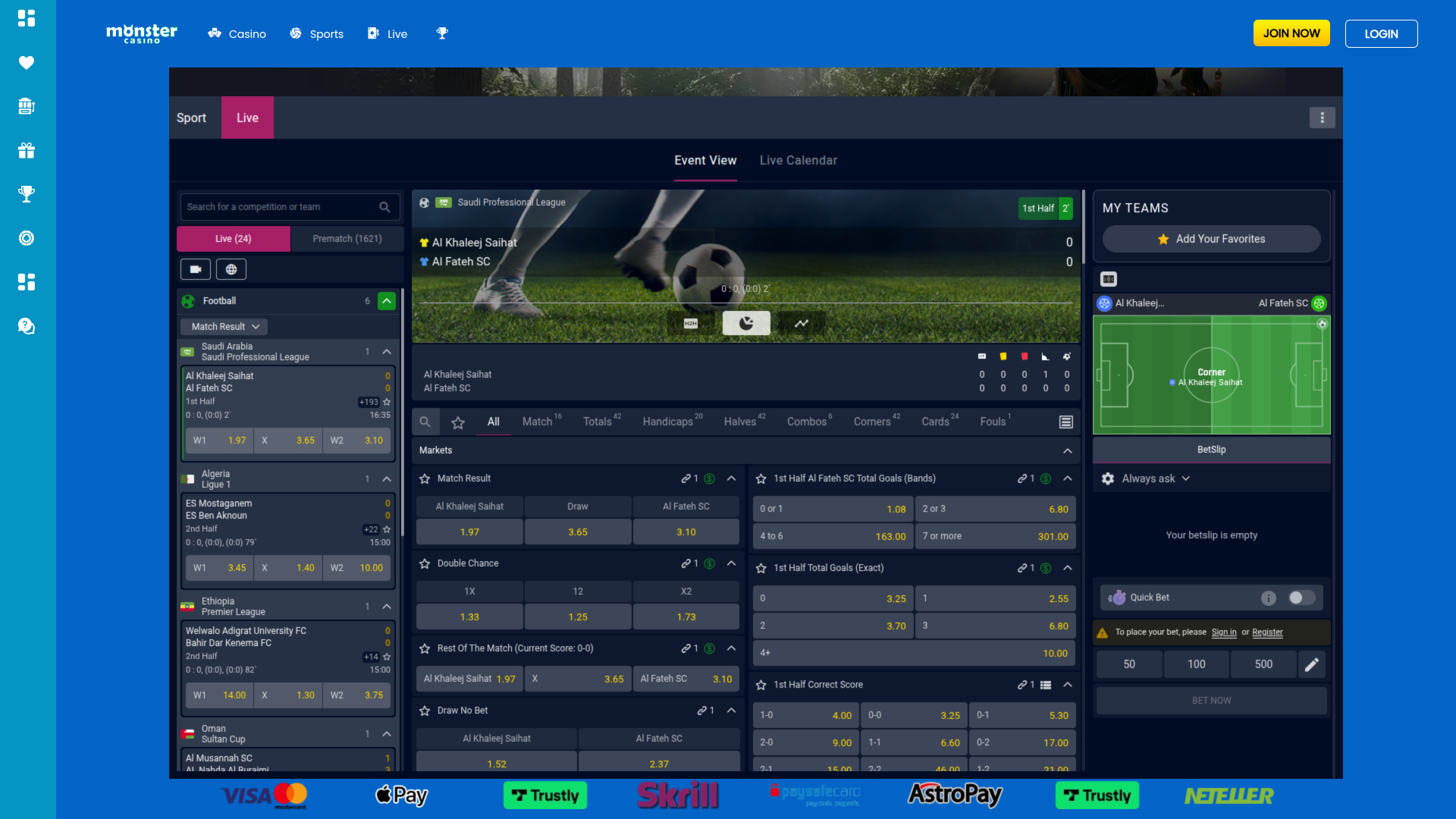Favorite the Match Result market star
The height and width of the screenshot is (819, 1456).
tap(423, 479)
